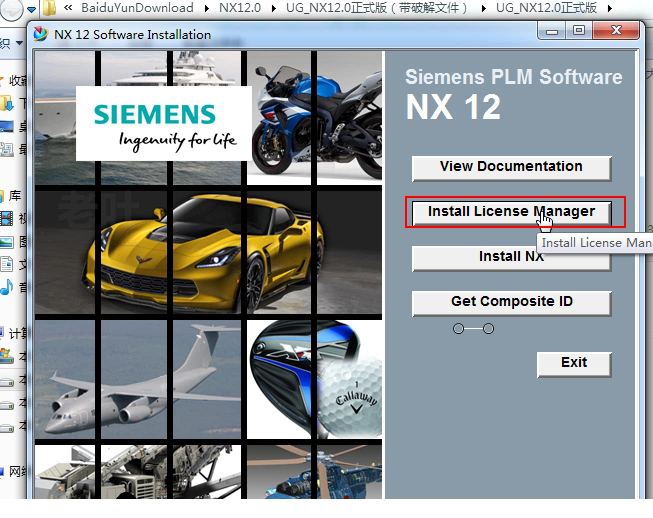Open the 组织 dropdown in Explorer toolbar
This screenshot has width=653, height=518.
(x=11, y=43)
